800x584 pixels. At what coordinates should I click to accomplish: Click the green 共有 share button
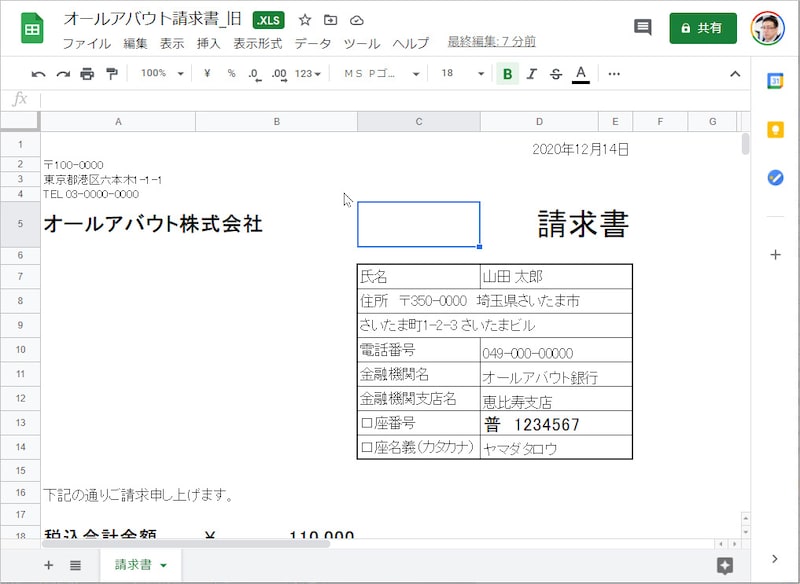pos(703,28)
